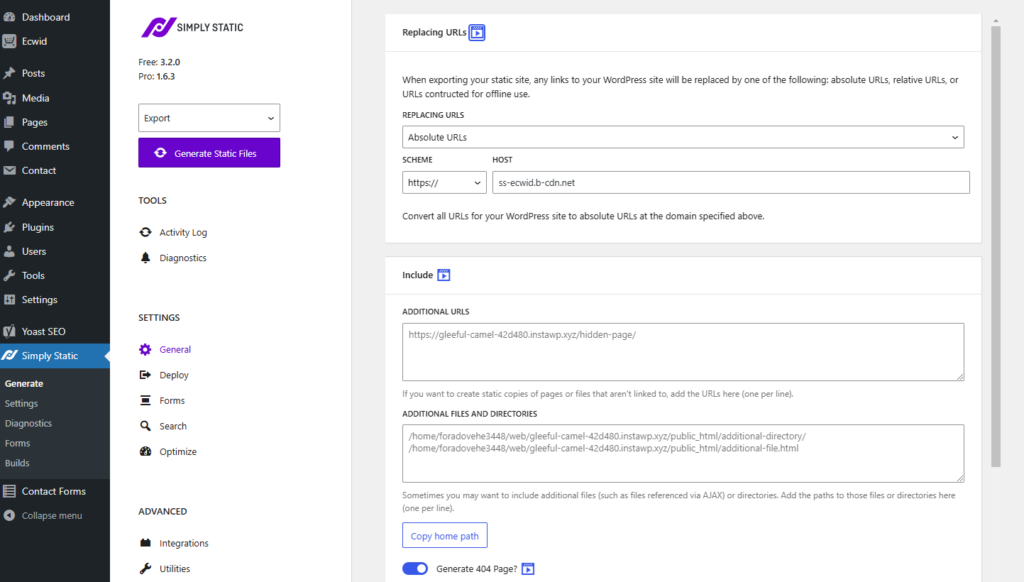Viewport: 1024px width, 582px height.
Task: Click the Media library icon
Action: 9,98
